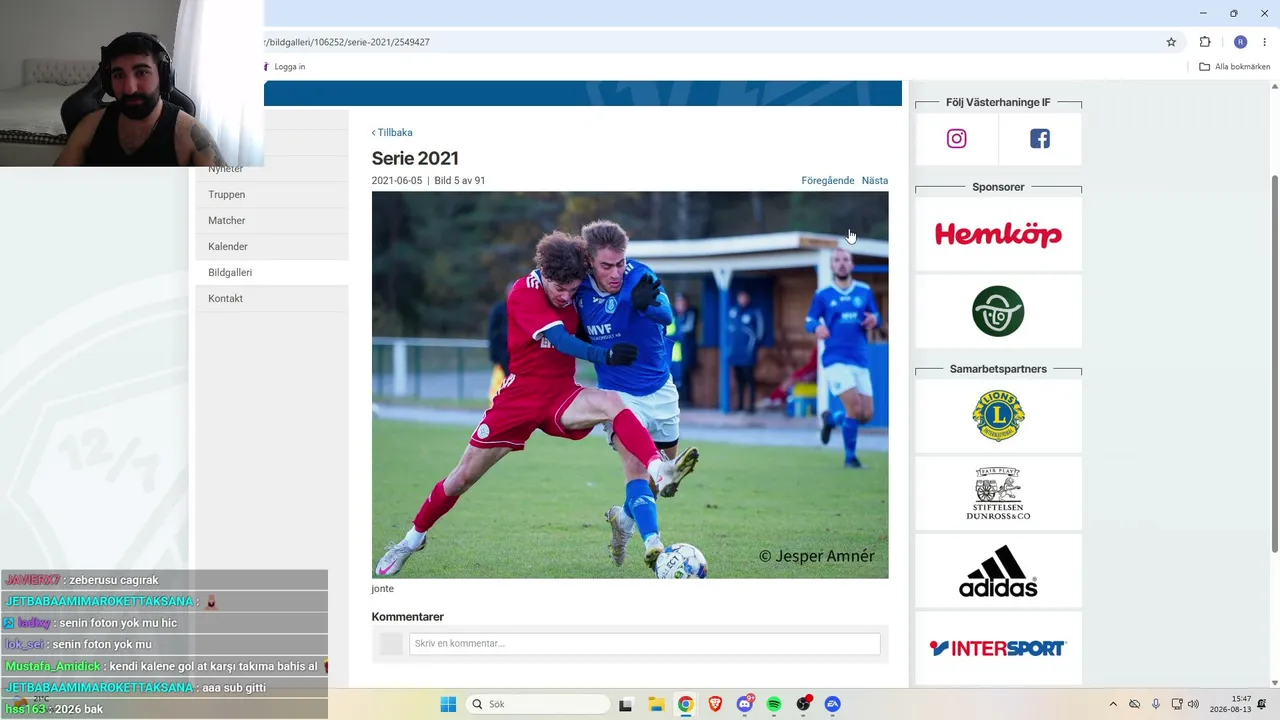Click the Skriv en kommentar field
The image size is (1280, 720).
point(644,644)
